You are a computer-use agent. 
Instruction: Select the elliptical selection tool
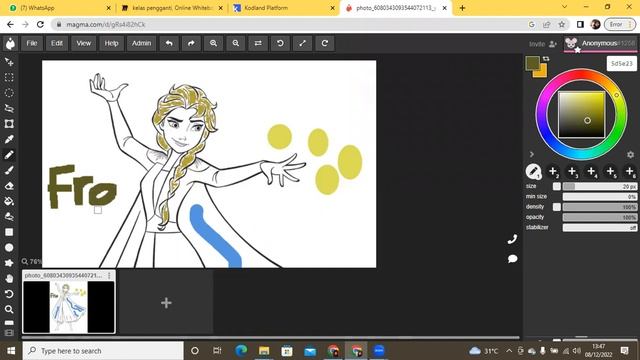9,93
